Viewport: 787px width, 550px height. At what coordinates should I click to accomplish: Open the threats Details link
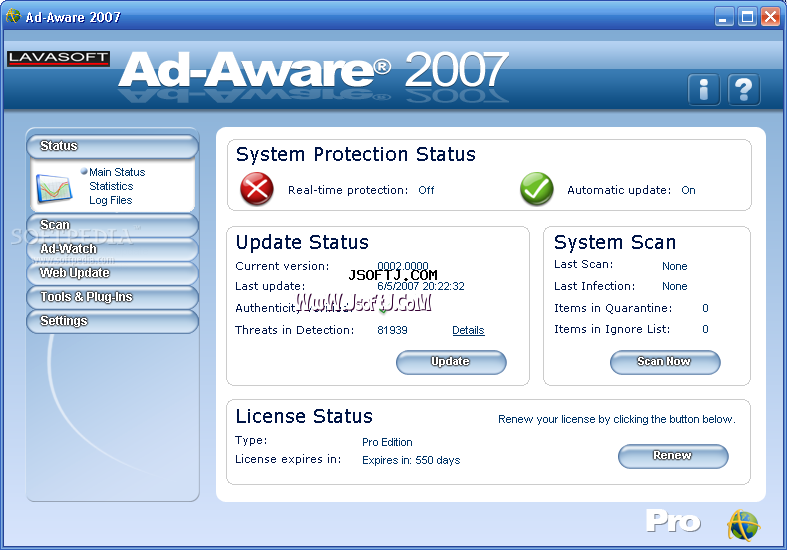(468, 330)
